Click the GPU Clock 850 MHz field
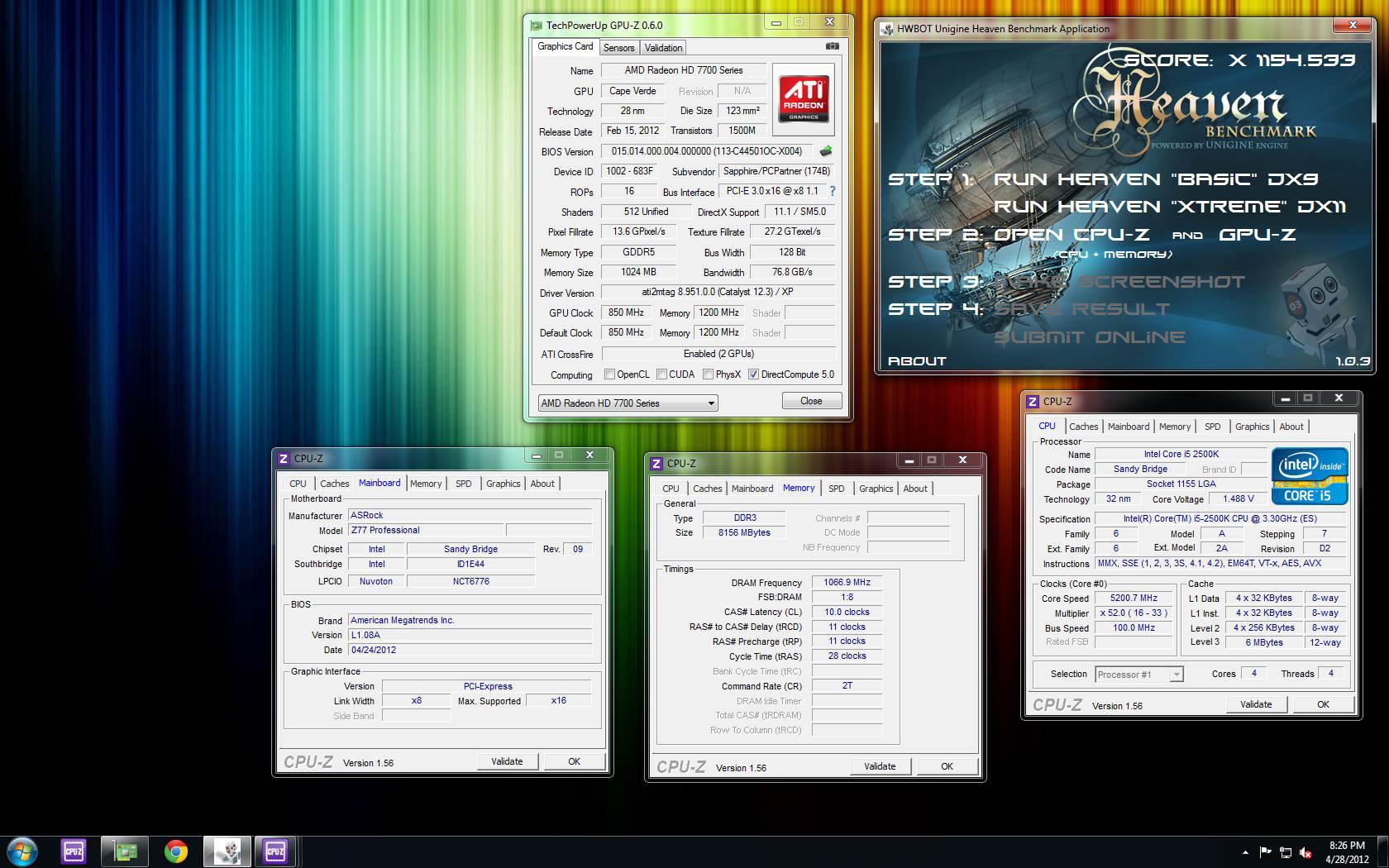Image resolution: width=1389 pixels, height=868 pixels. click(626, 312)
